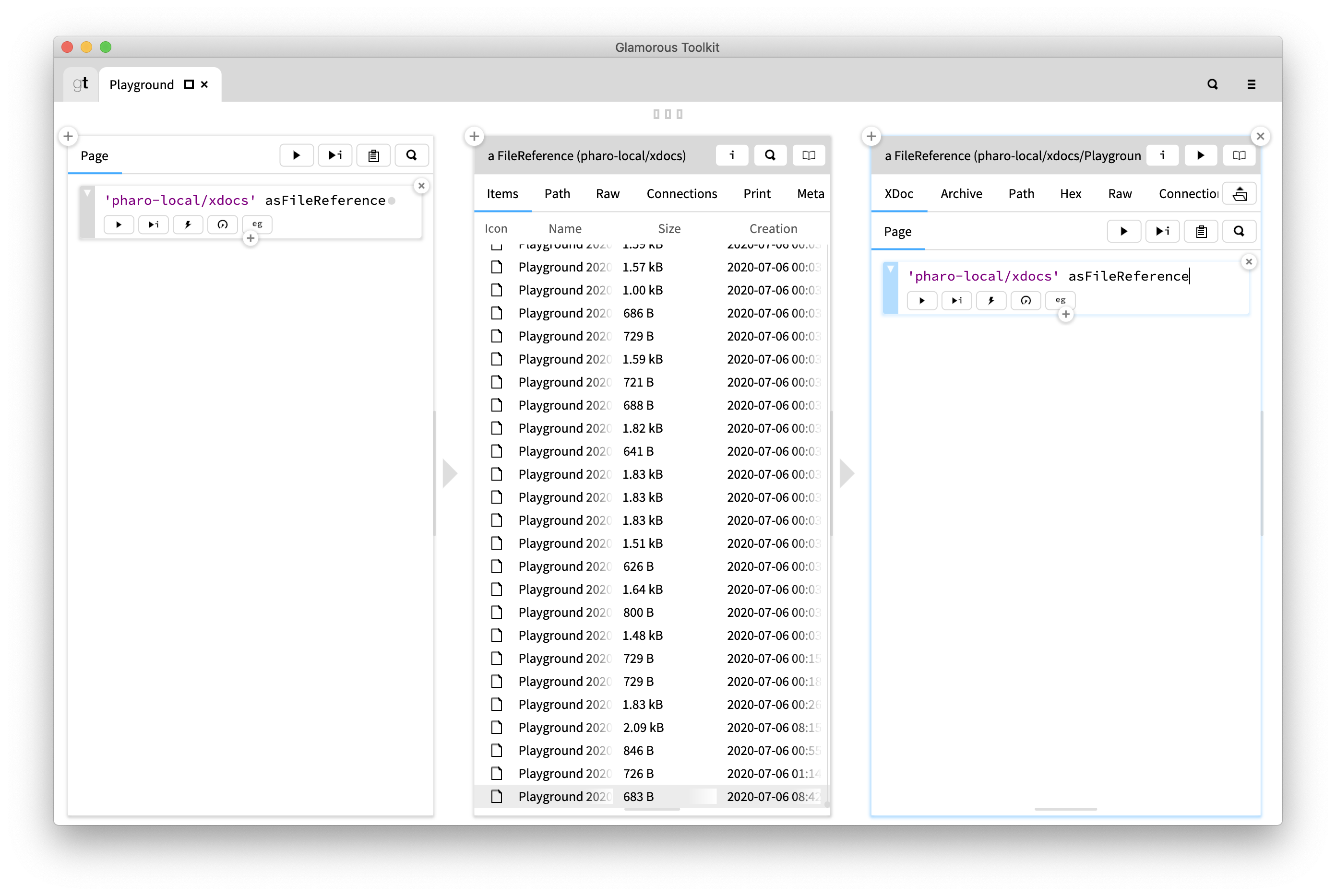Open book icon of xdocs FileReference pane
Screen dimensions: 1336x896
(808, 155)
